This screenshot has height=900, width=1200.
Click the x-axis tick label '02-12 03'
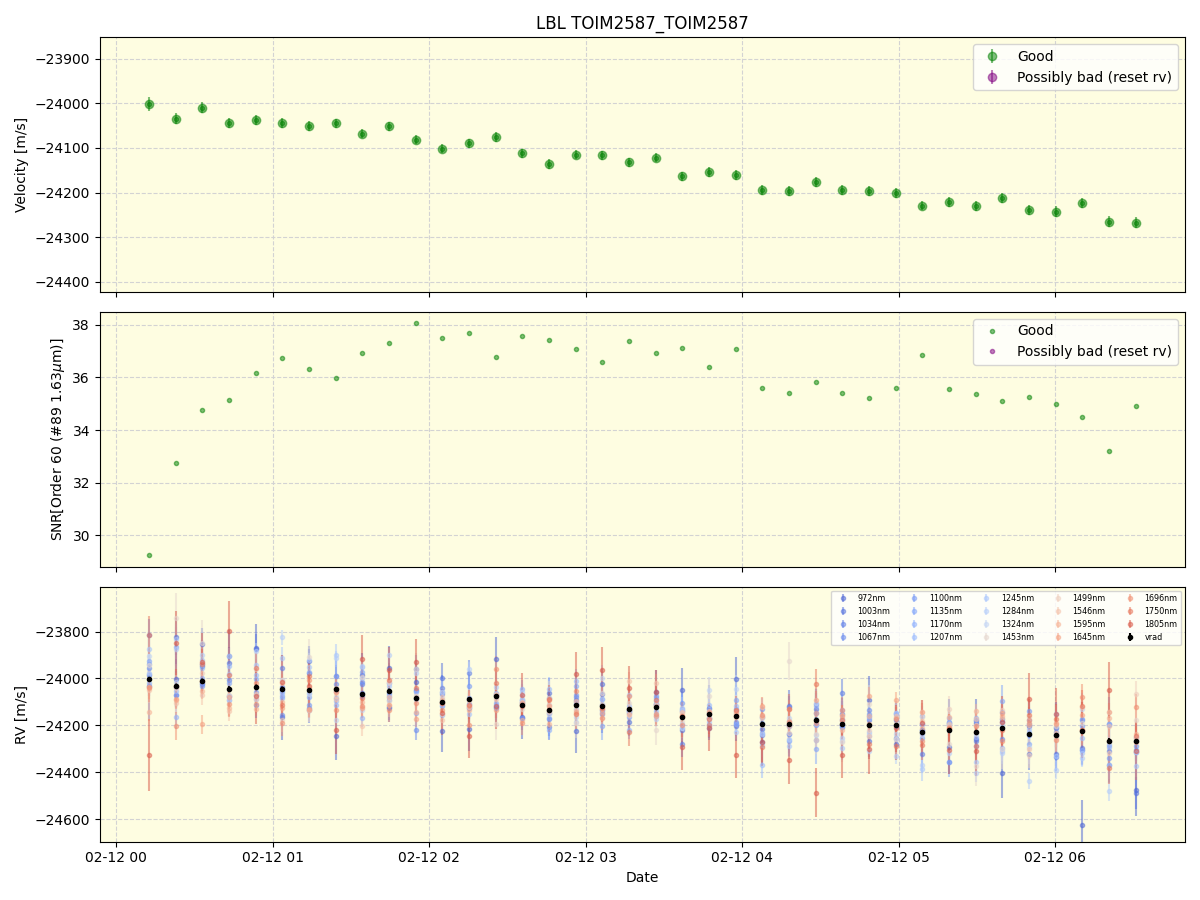tap(586, 857)
